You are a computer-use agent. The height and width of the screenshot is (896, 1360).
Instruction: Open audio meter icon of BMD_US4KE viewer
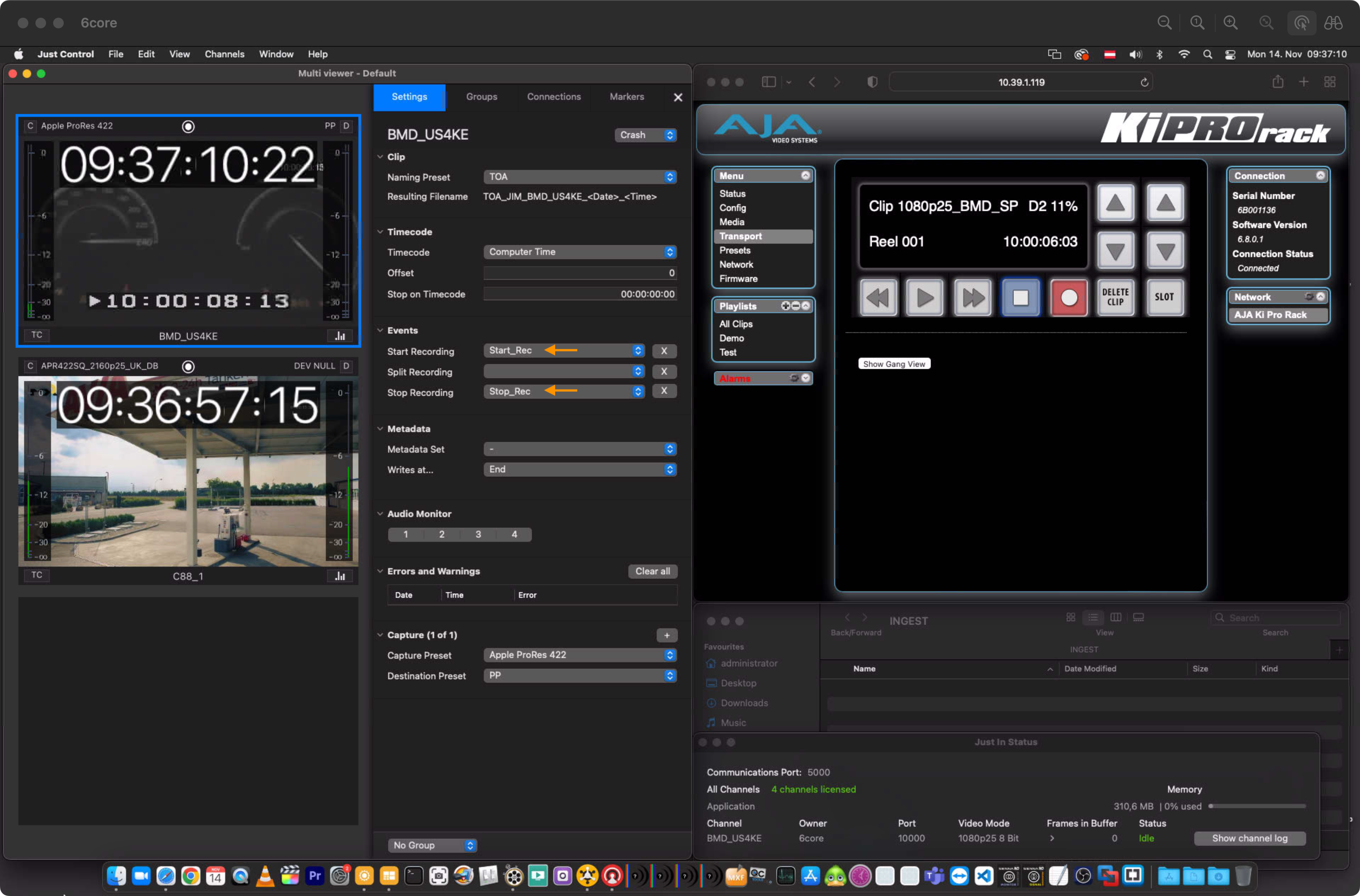coord(340,336)
